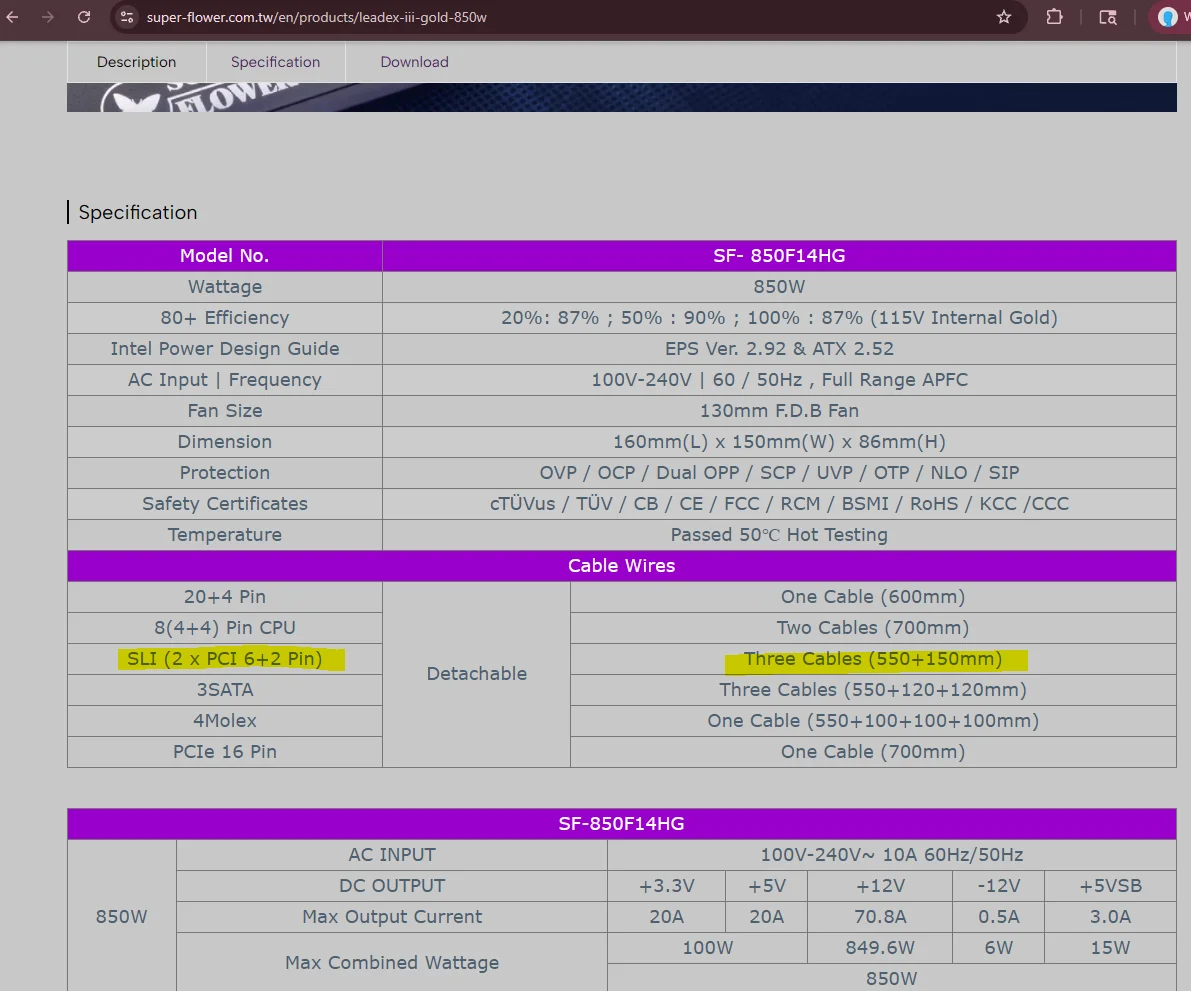Select the dimension value '160mm(L) x 150mm(W) x 86mm(H)'
The image size is (1191, 991).
click(779, 442)
